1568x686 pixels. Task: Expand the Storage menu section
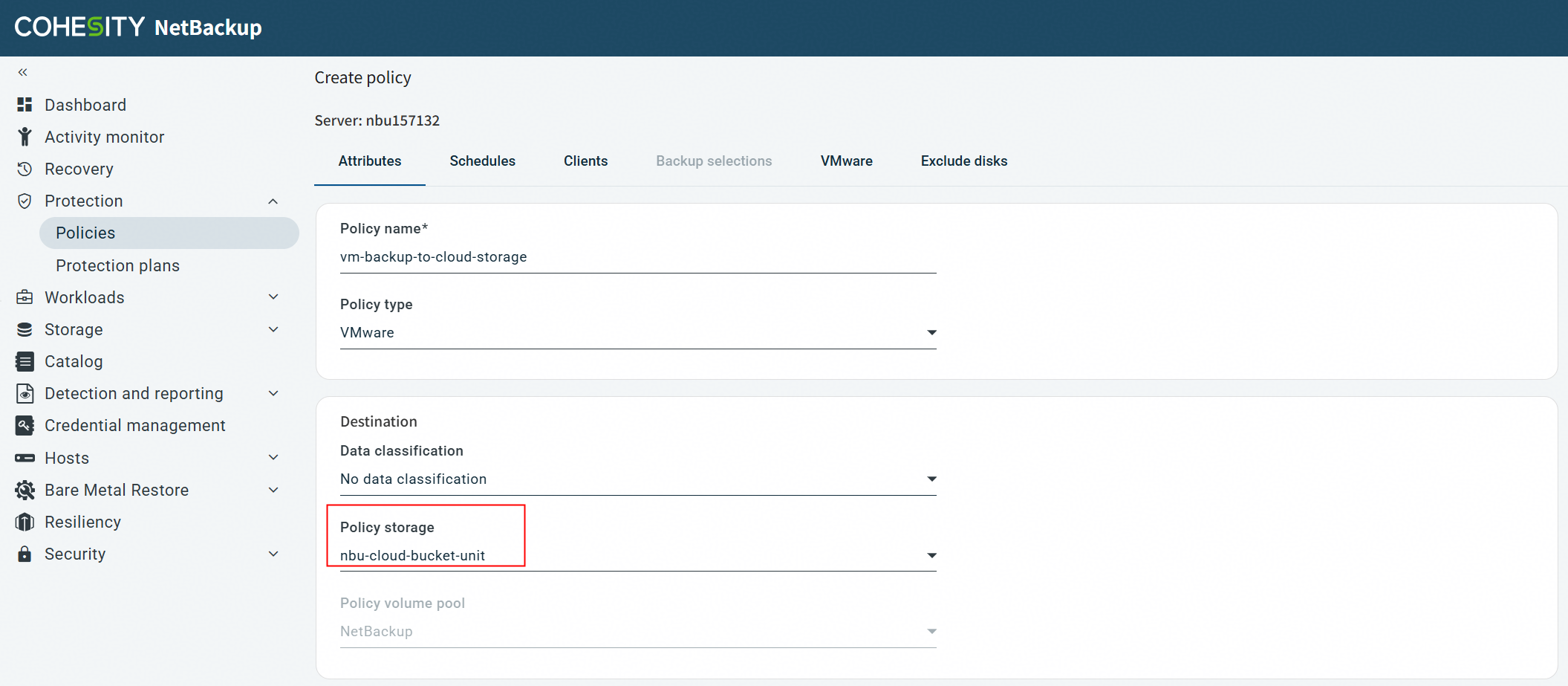[x=273, y=329]
